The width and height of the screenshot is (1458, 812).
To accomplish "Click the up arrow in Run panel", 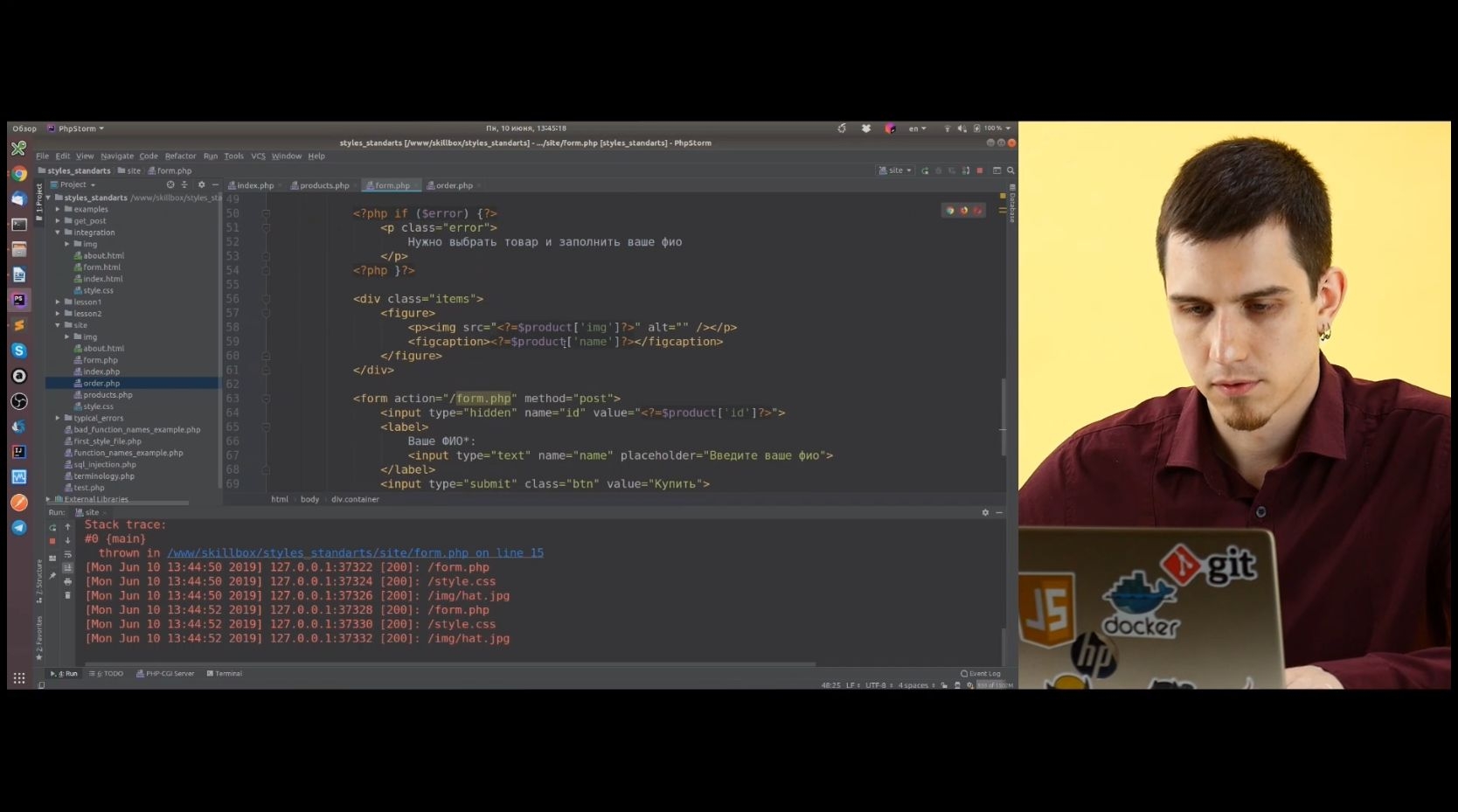I will click(67, 527).
